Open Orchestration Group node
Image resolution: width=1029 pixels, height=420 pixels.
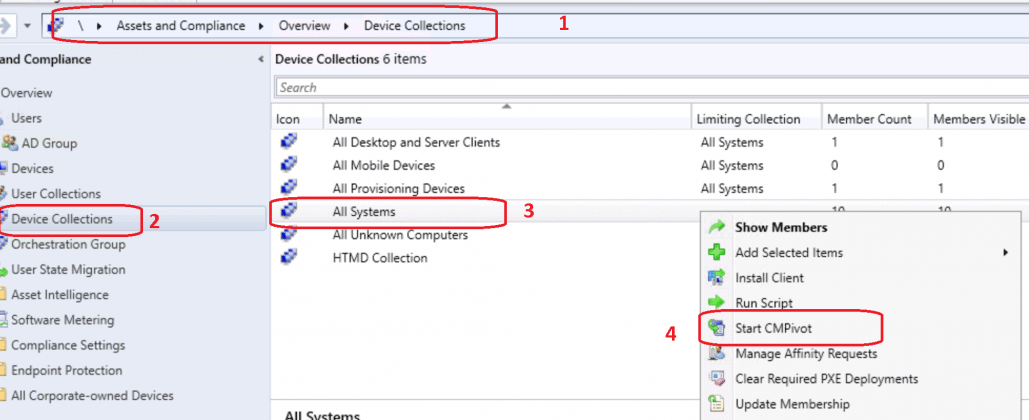tap(68, 244)
